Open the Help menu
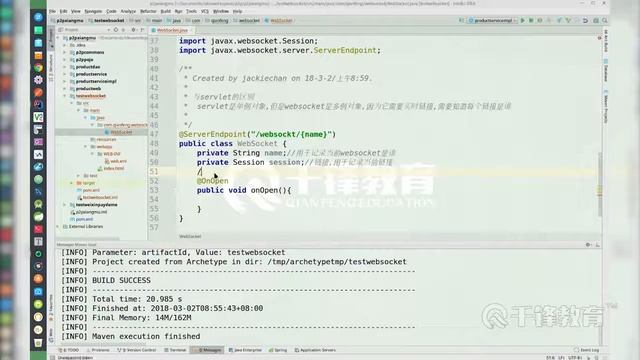This screenshot has width=640, height=360. coord(238,11)
